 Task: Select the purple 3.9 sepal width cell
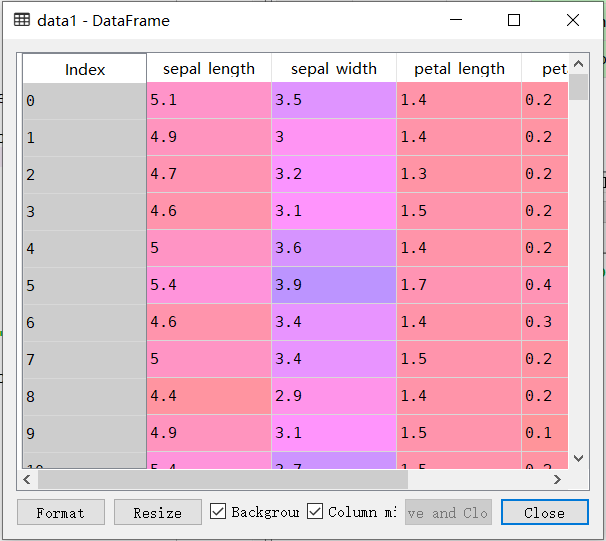[x=334, y=286]
